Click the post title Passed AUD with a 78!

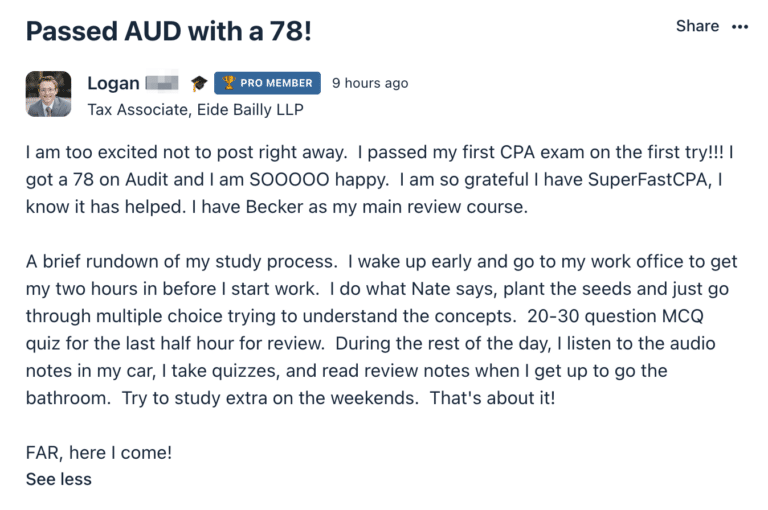(x=168, y=31)
